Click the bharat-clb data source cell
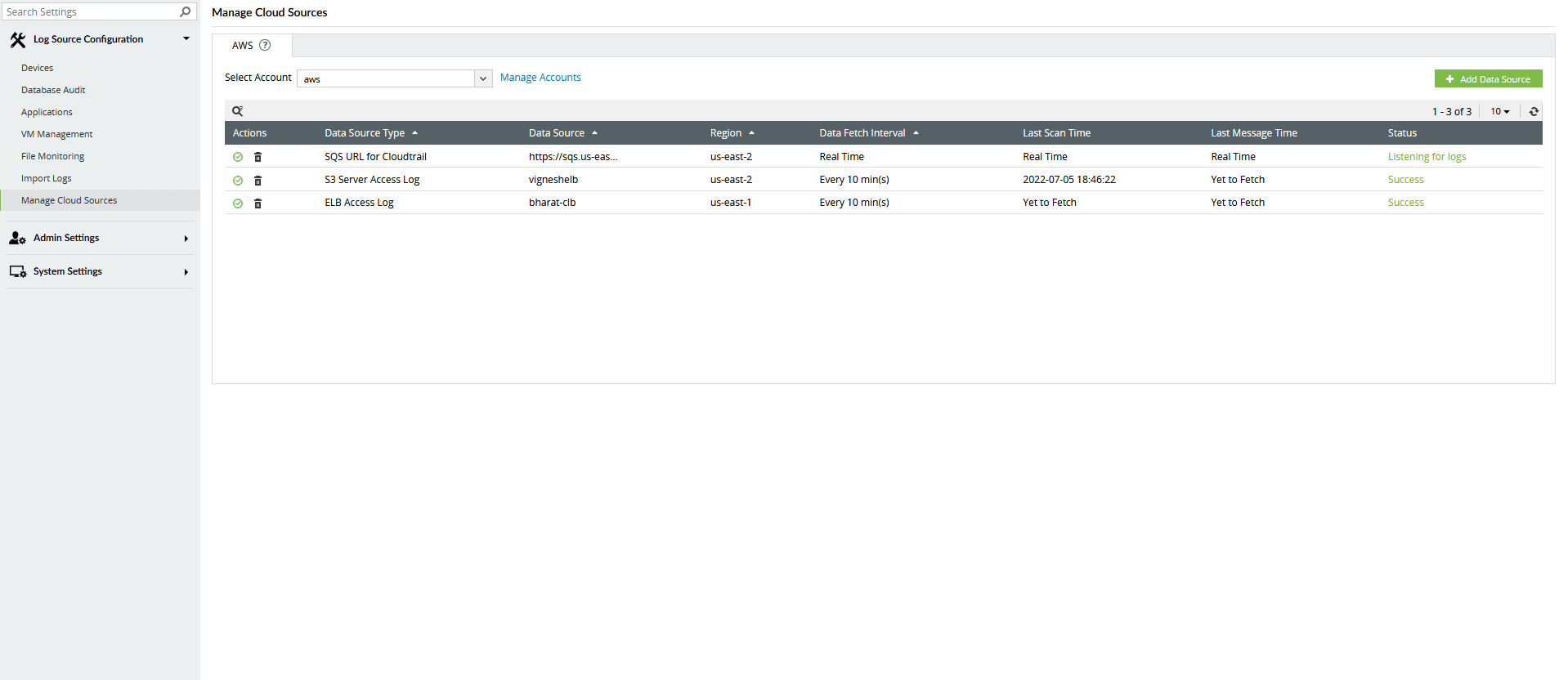Viewport: 1568px width, 680px height. (552, 203)
